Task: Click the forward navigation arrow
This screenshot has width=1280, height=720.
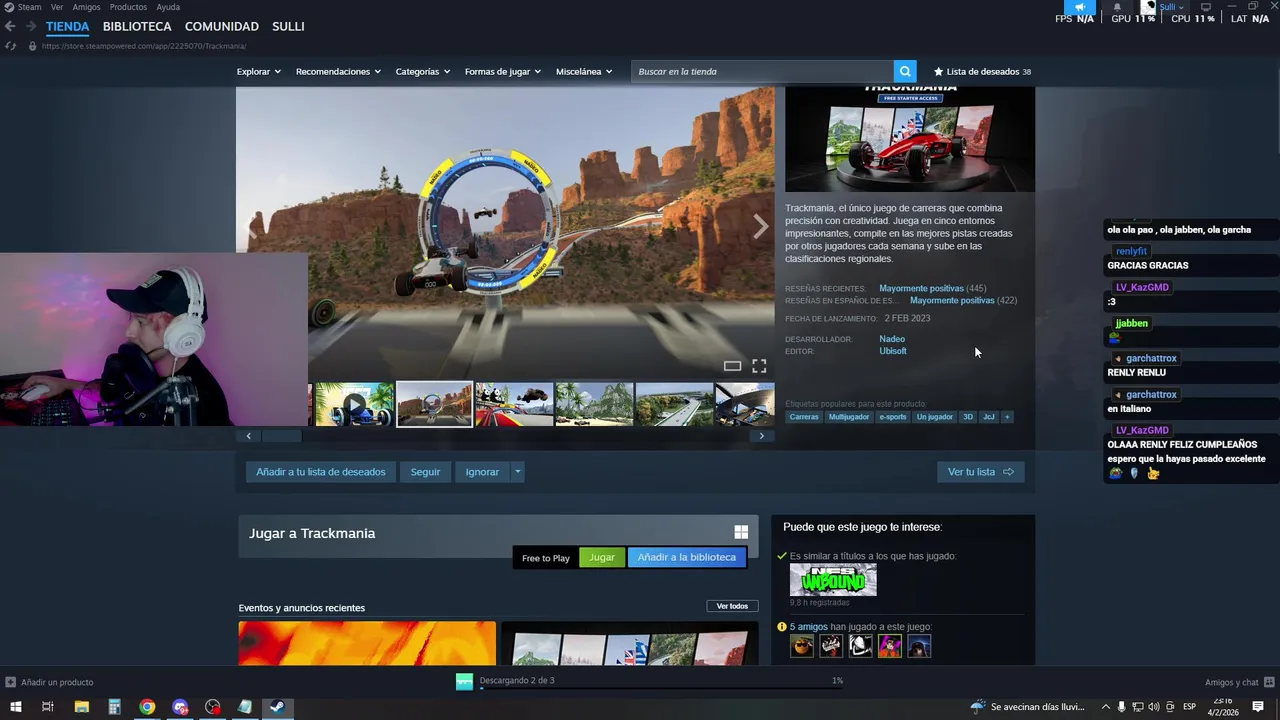Action: (31, 26)
